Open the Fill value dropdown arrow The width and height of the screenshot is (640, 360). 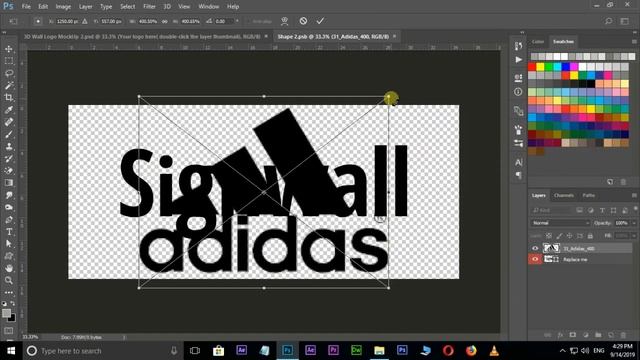[x=634, y=236]
